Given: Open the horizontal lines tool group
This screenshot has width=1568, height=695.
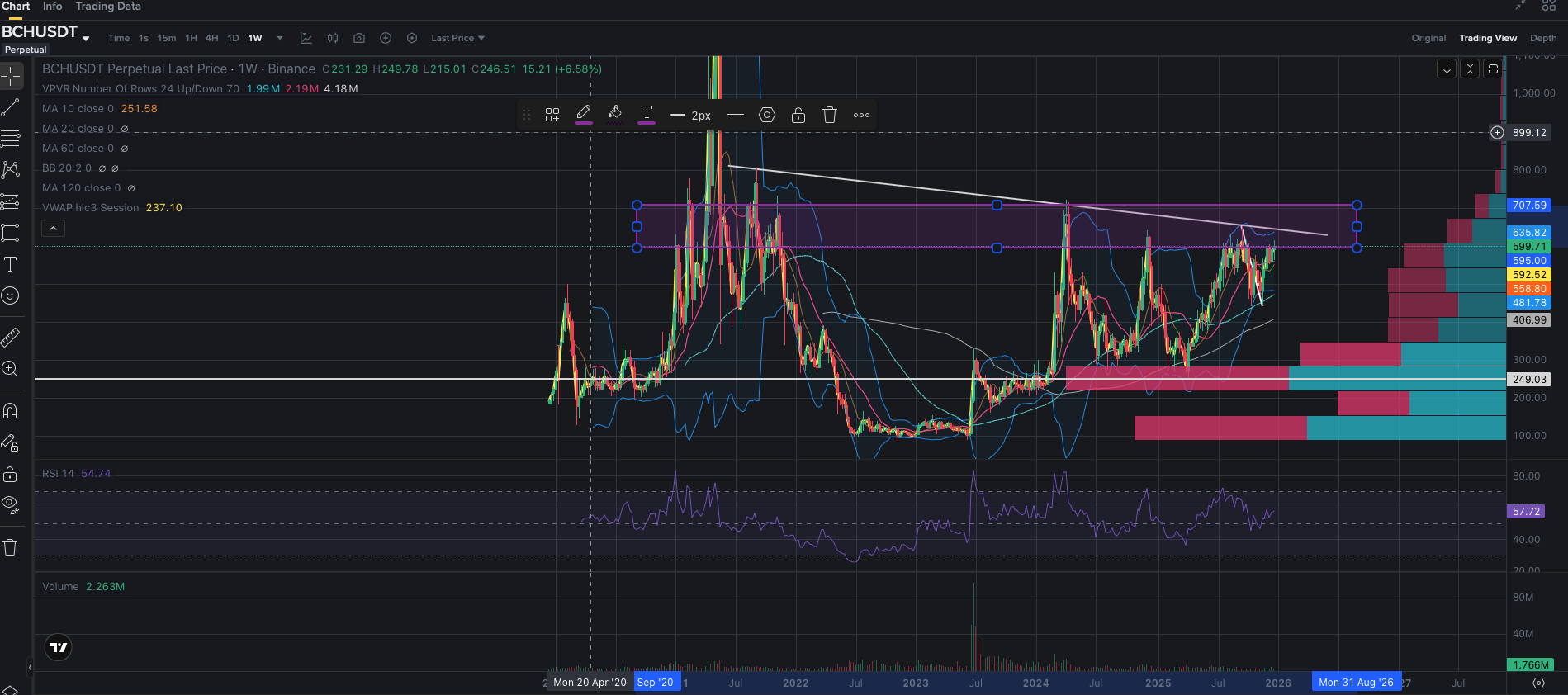Looking at the screenshot, I should (11, 139).
